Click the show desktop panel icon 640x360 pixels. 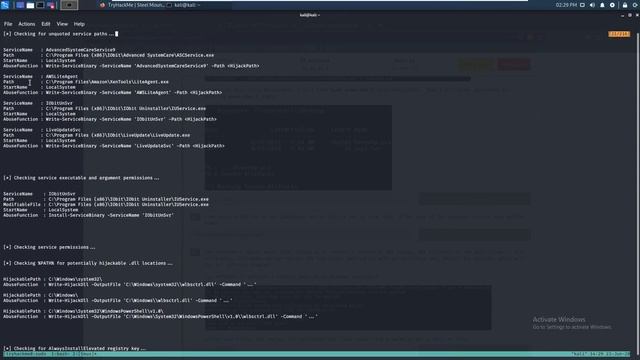point(20,5)
